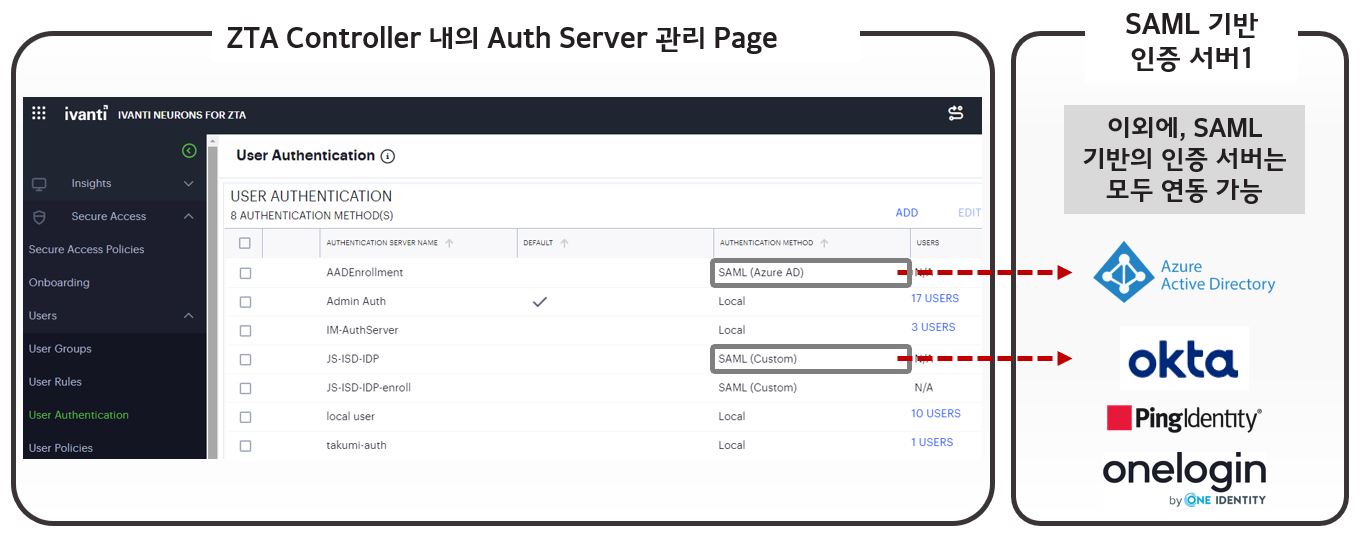Click the JS-ISD-IDP-enroll server name

pyautogui.click(x=368, y=388)
